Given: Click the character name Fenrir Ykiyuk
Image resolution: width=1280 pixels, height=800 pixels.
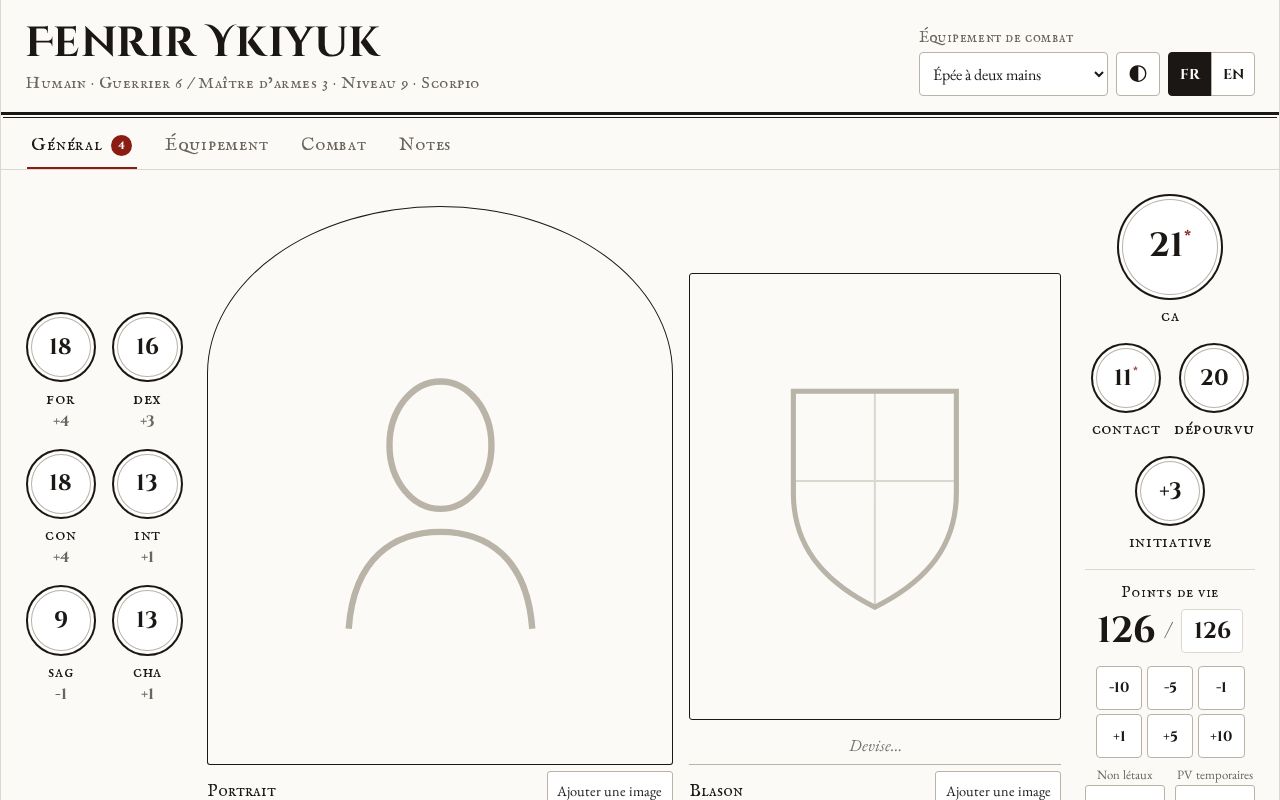Looking at the screenshot, I should [x=203, y=42].
